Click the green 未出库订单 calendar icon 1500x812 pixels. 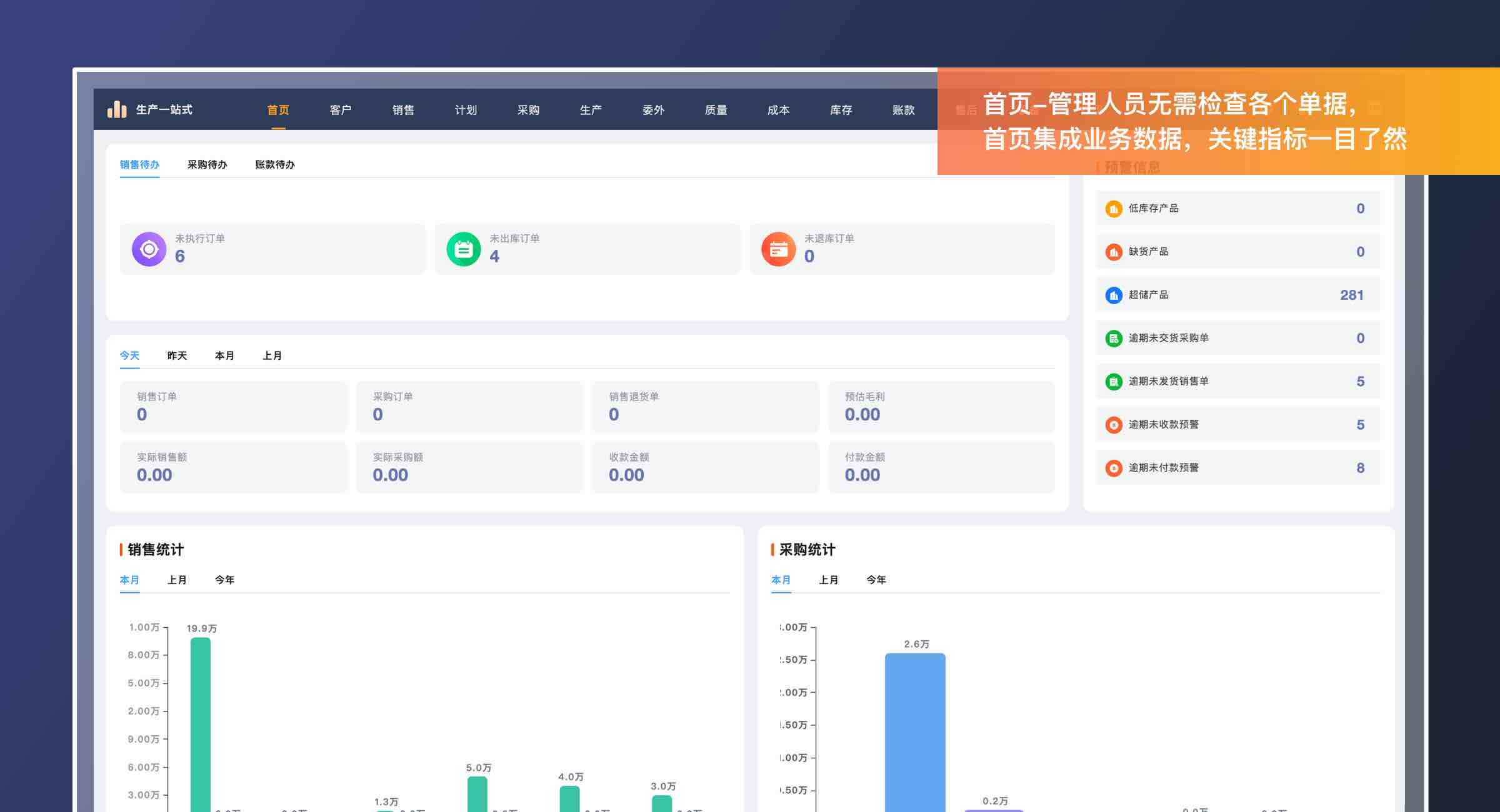[x=464, y=249]
